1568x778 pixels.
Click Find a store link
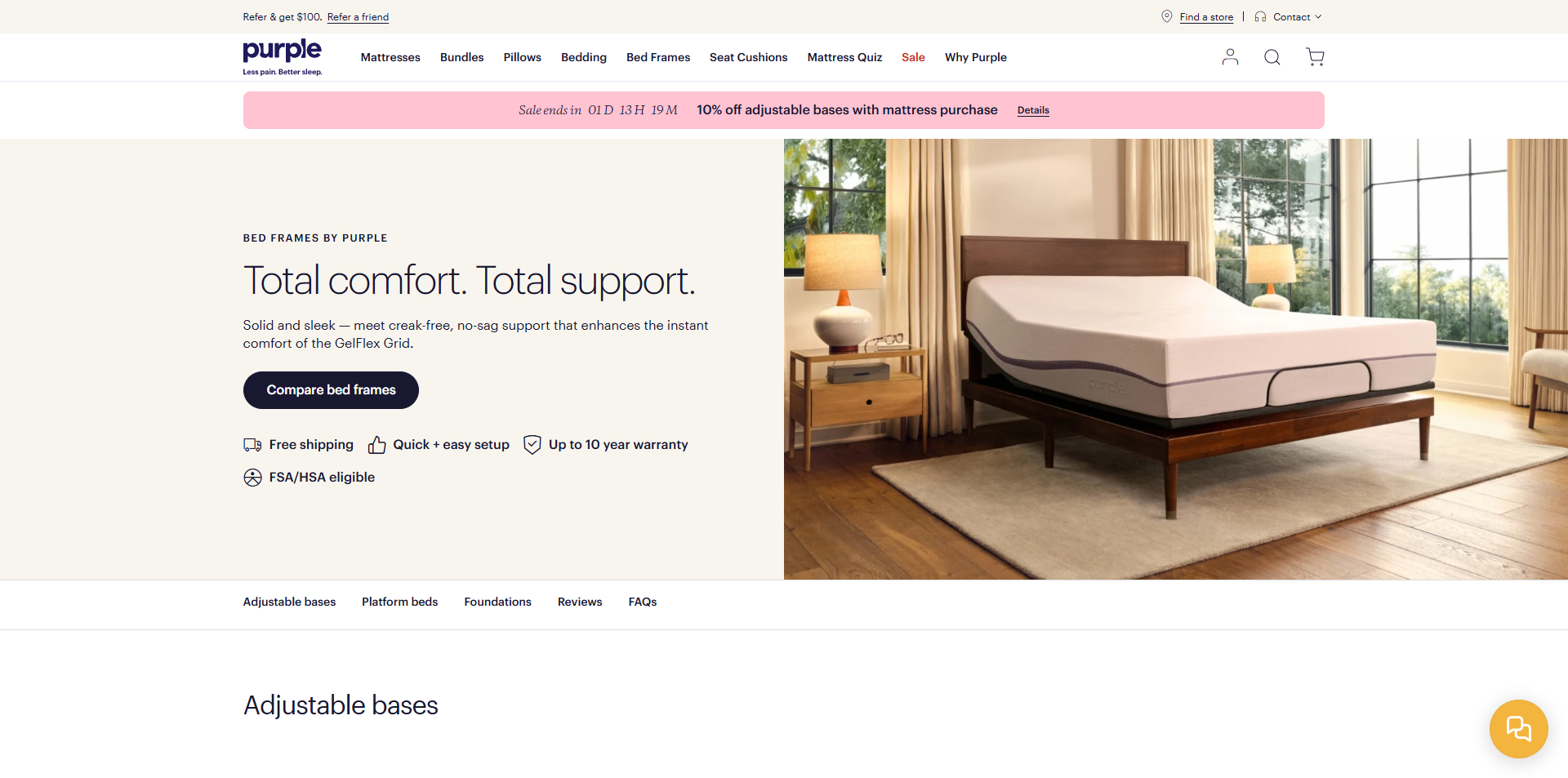[x=1206, y=17]
